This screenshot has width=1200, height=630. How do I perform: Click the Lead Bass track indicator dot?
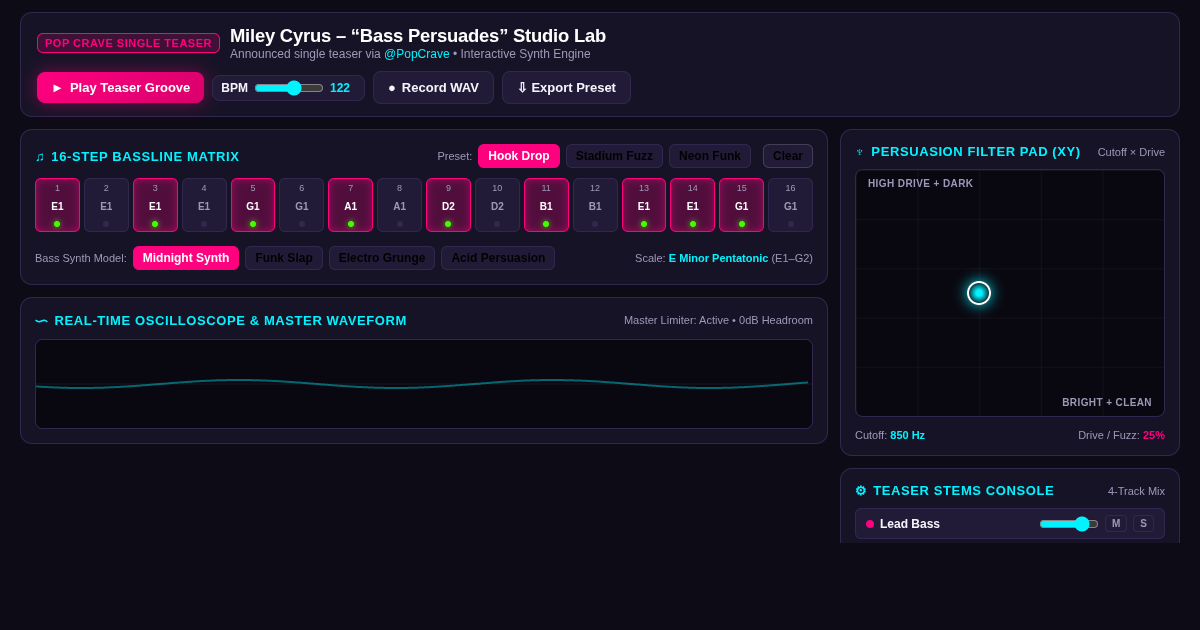[870, 524]
